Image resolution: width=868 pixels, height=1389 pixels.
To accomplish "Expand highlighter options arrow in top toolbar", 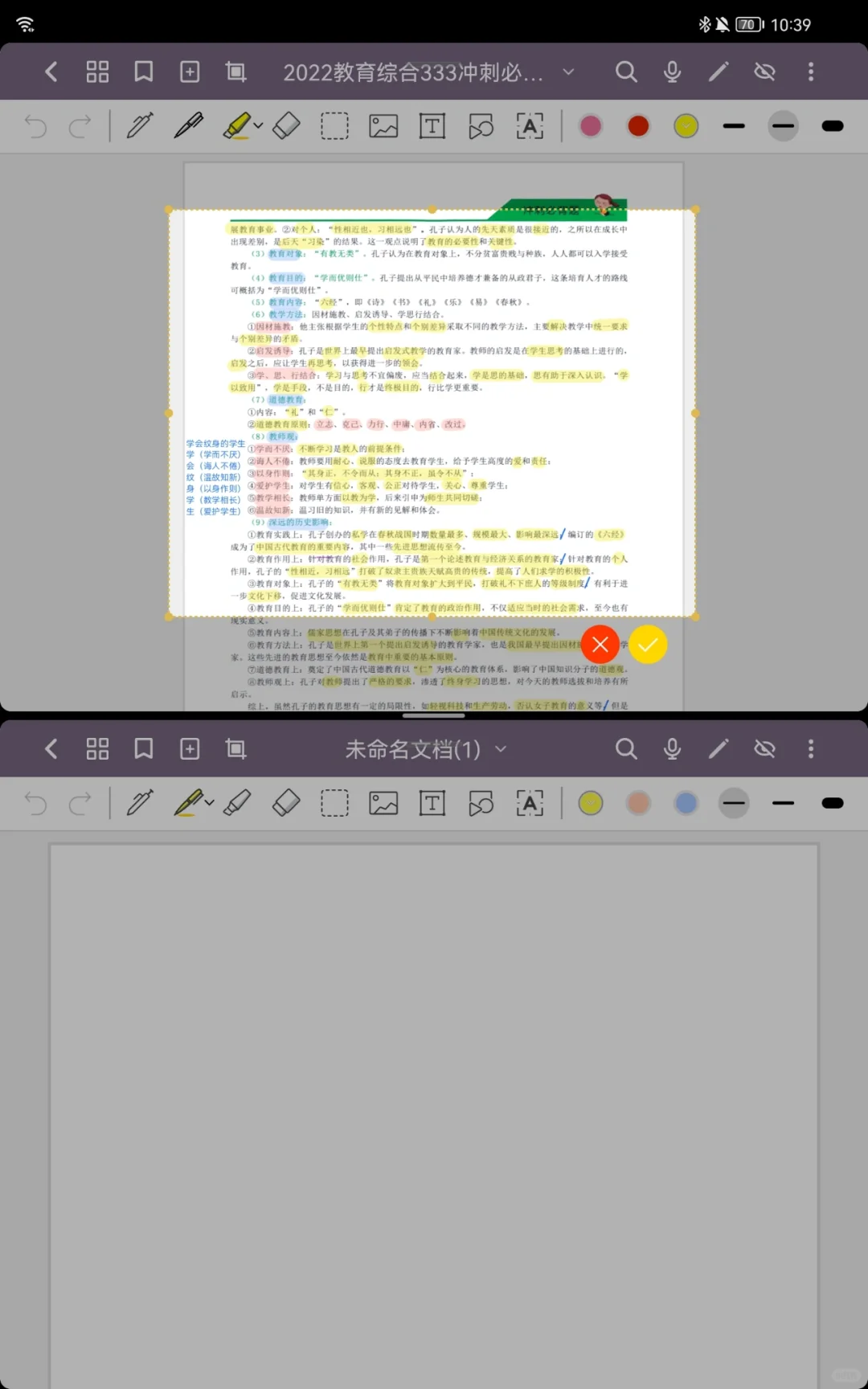I will coord(258,126).
